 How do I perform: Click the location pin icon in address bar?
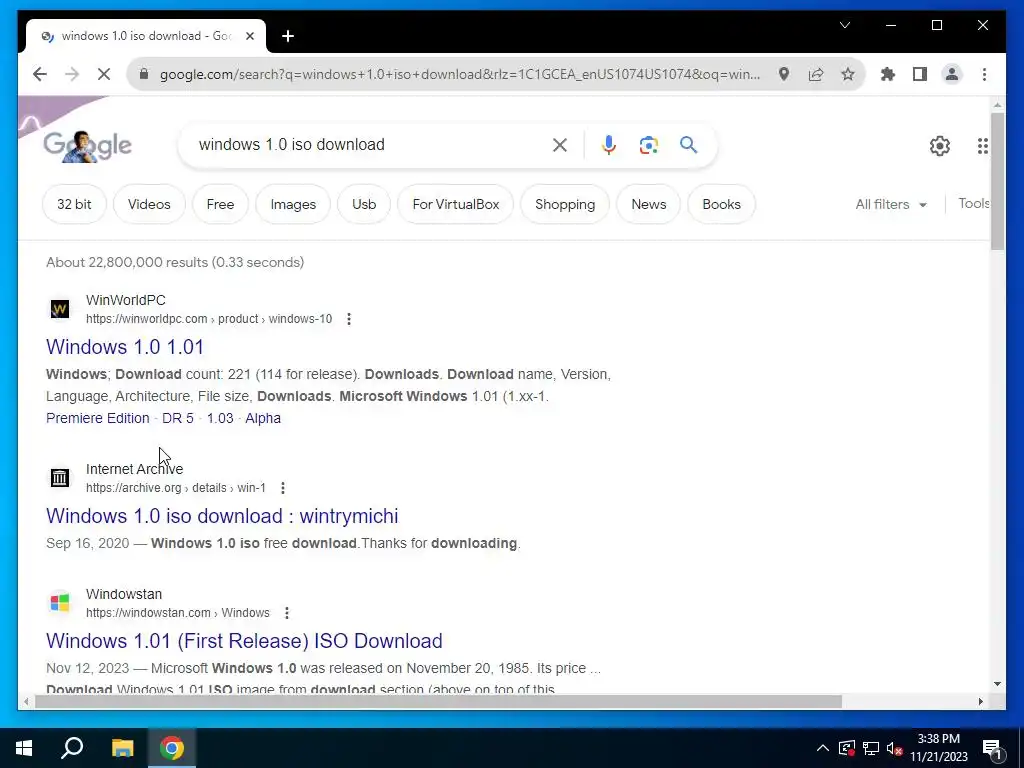pyautogui.click(x=784, y=74)
